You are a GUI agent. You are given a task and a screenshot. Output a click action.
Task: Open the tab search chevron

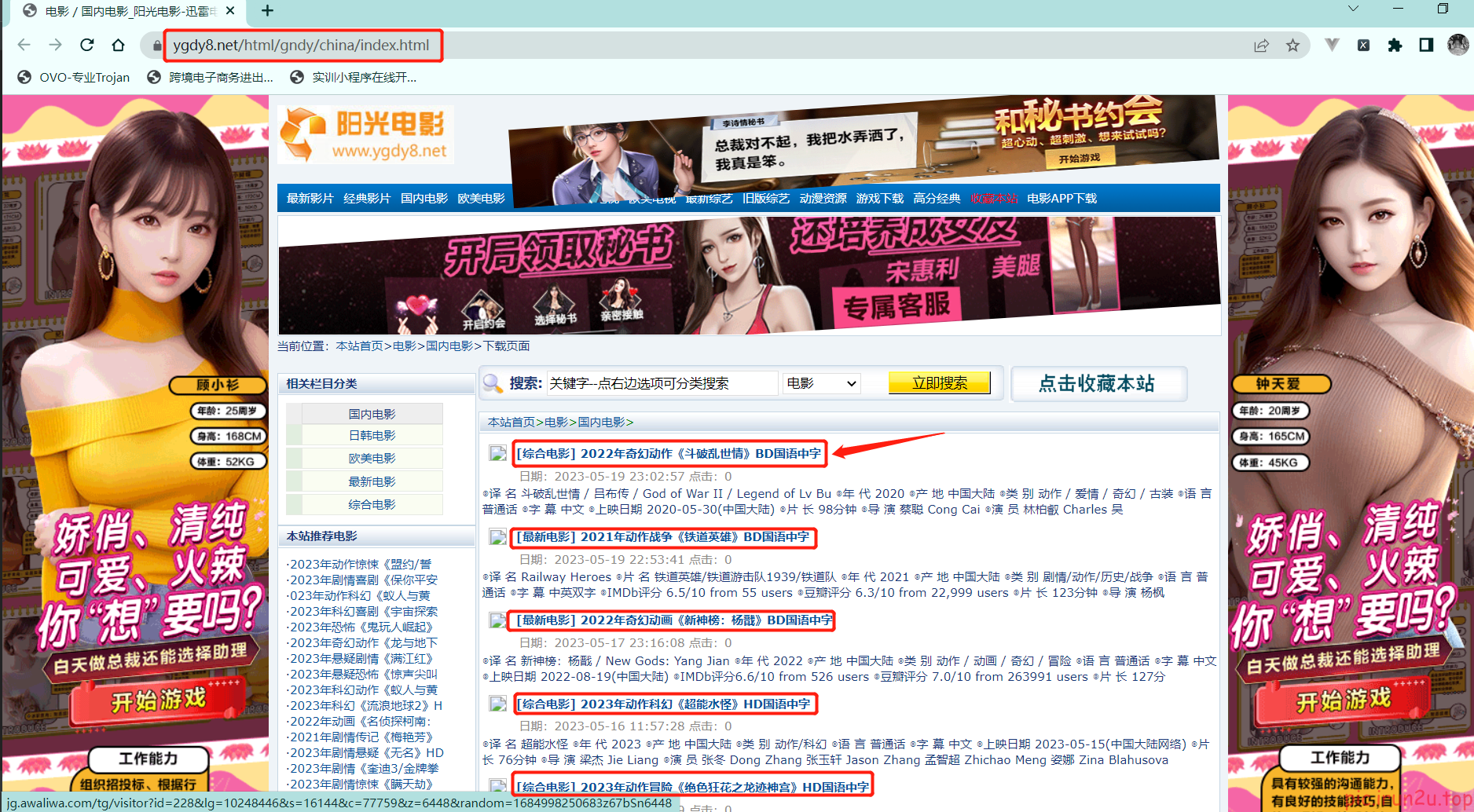tap(1353, 9)
